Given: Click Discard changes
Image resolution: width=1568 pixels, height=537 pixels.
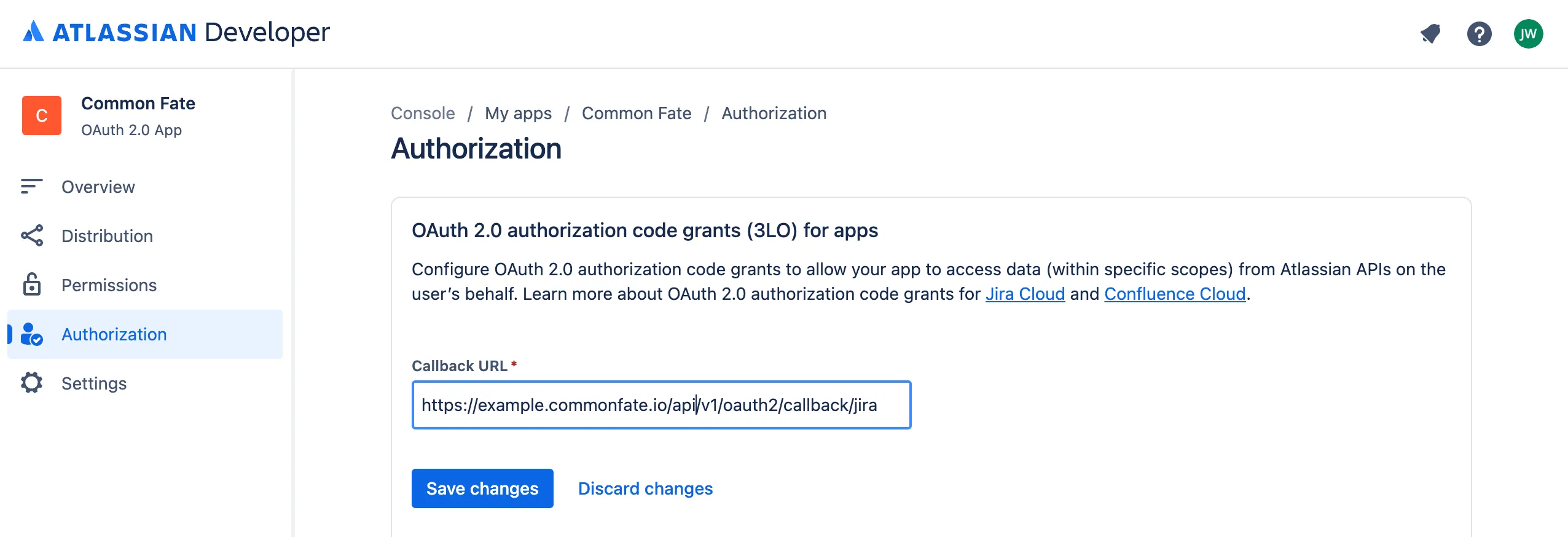Looking at the screenshot, I should (x=645, y=488).
